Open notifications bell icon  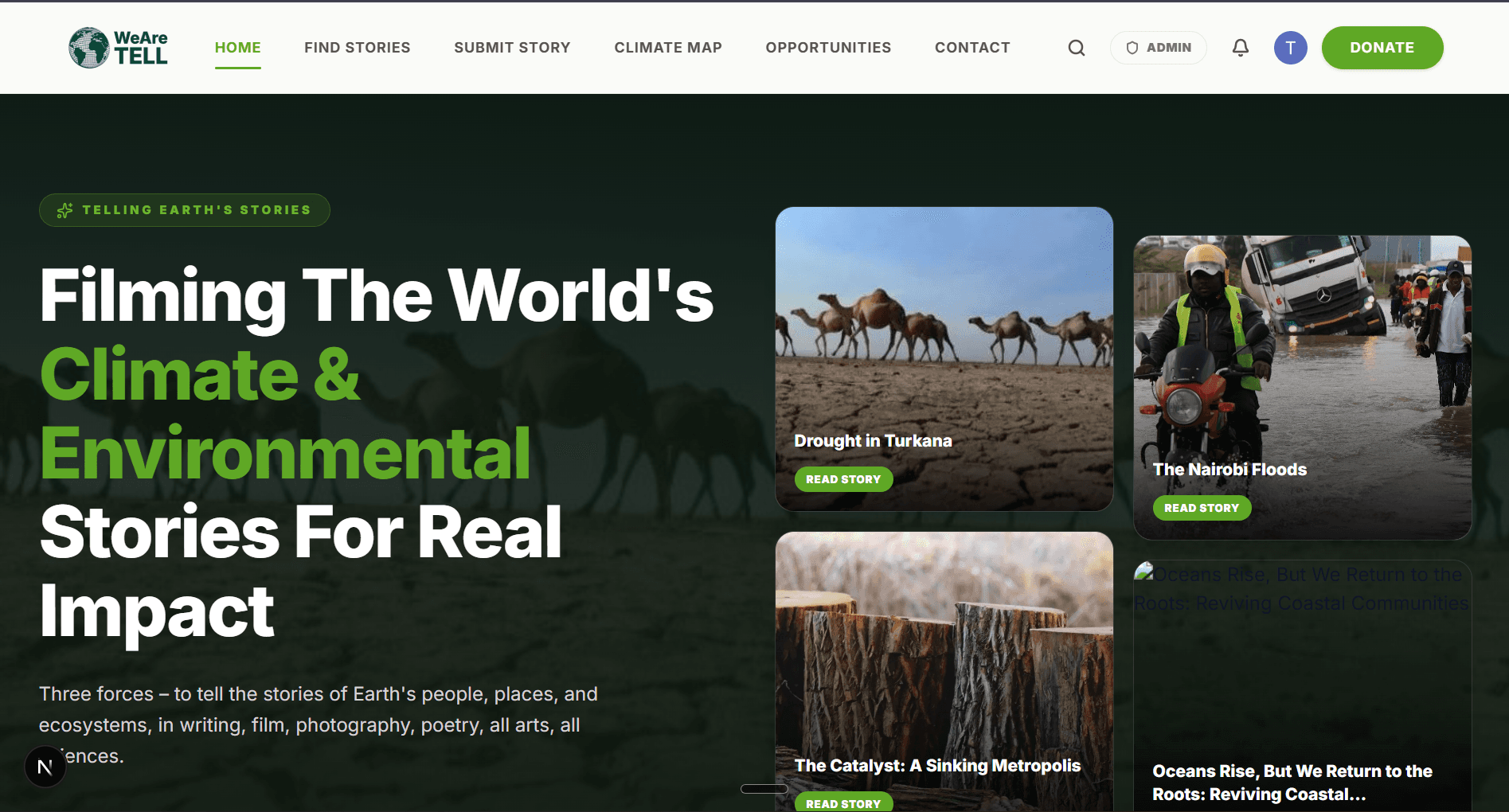pos(1241,48)
